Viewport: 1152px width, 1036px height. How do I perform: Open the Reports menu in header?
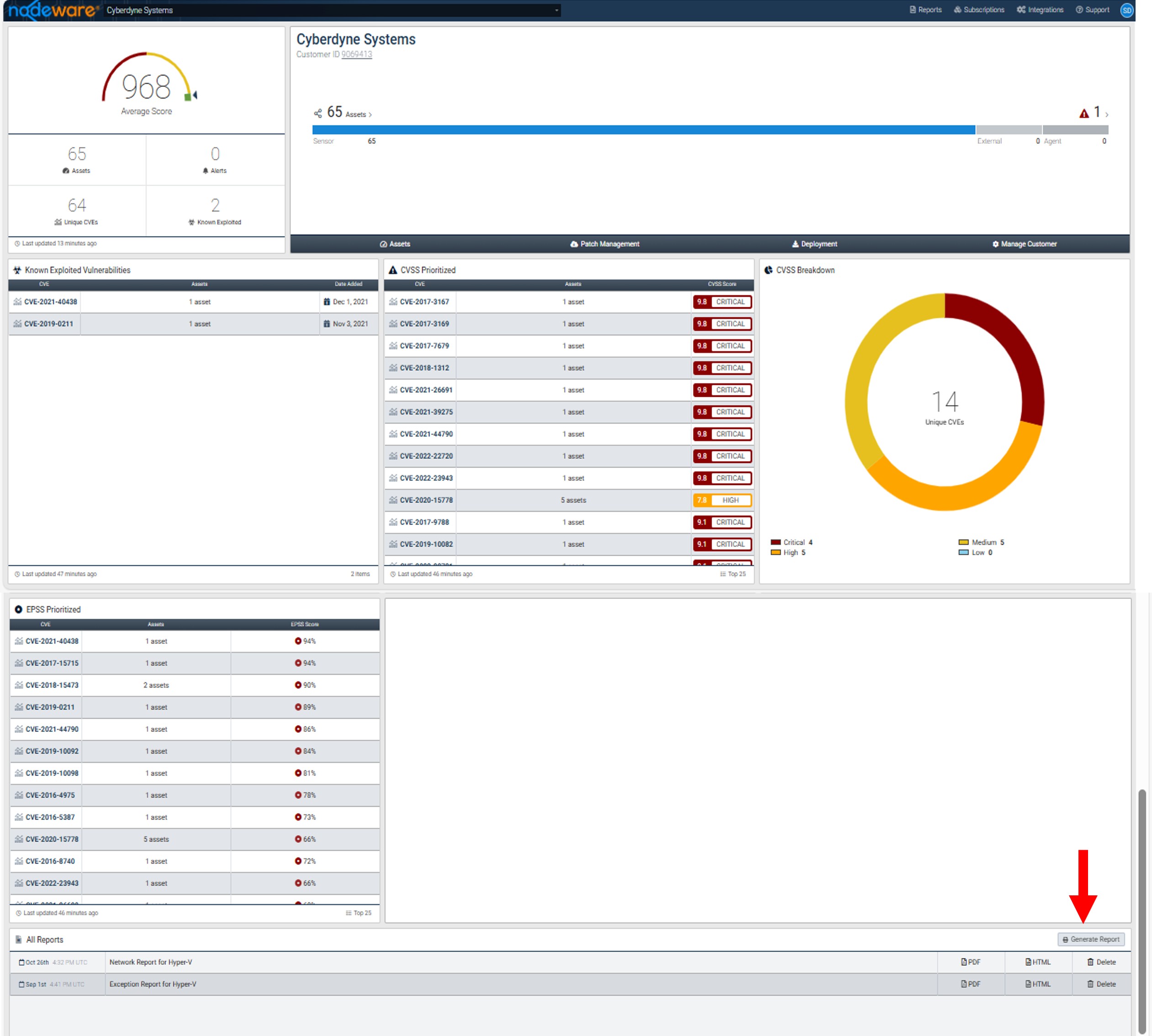click(925, 10)
